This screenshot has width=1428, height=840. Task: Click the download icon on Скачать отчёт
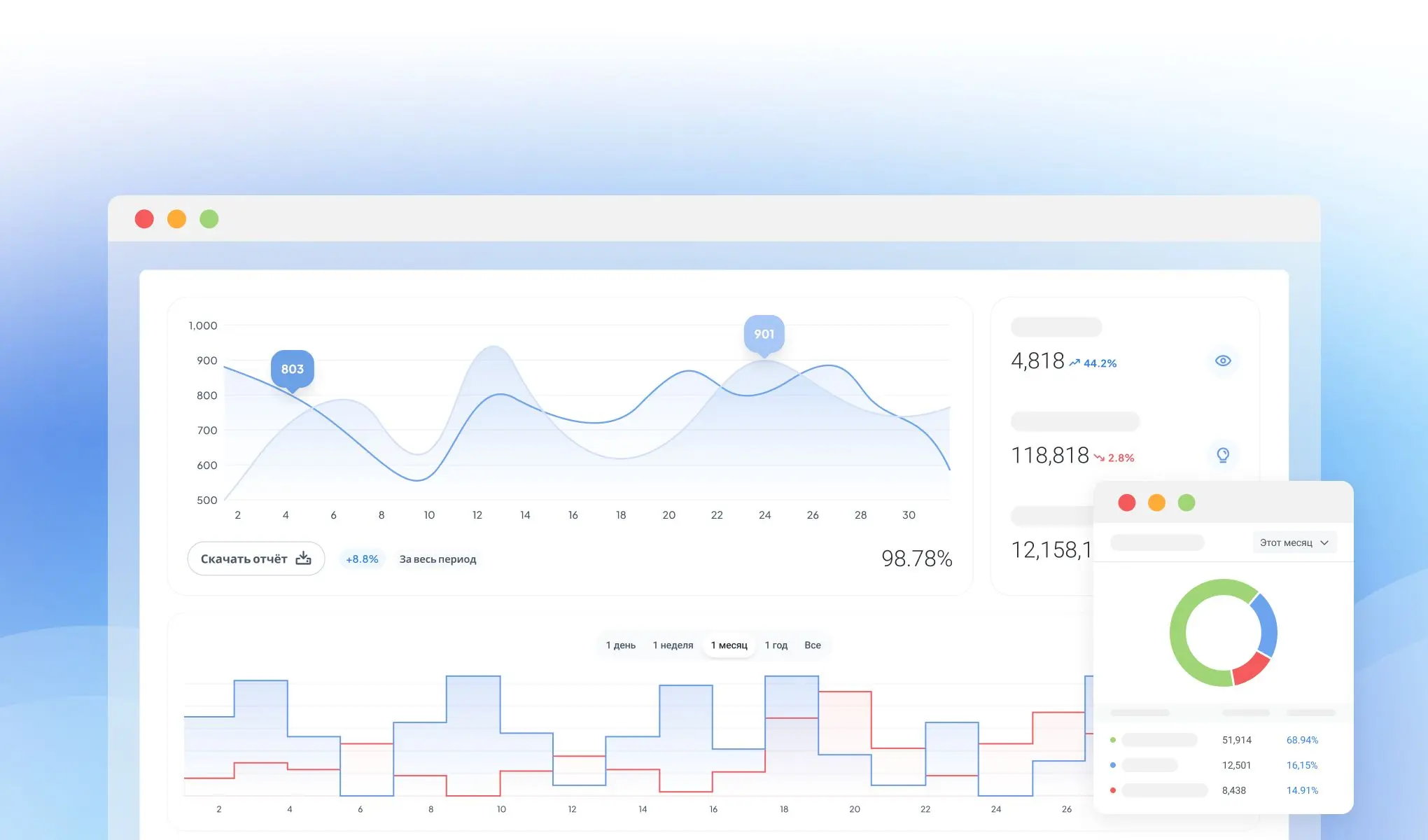303,558
